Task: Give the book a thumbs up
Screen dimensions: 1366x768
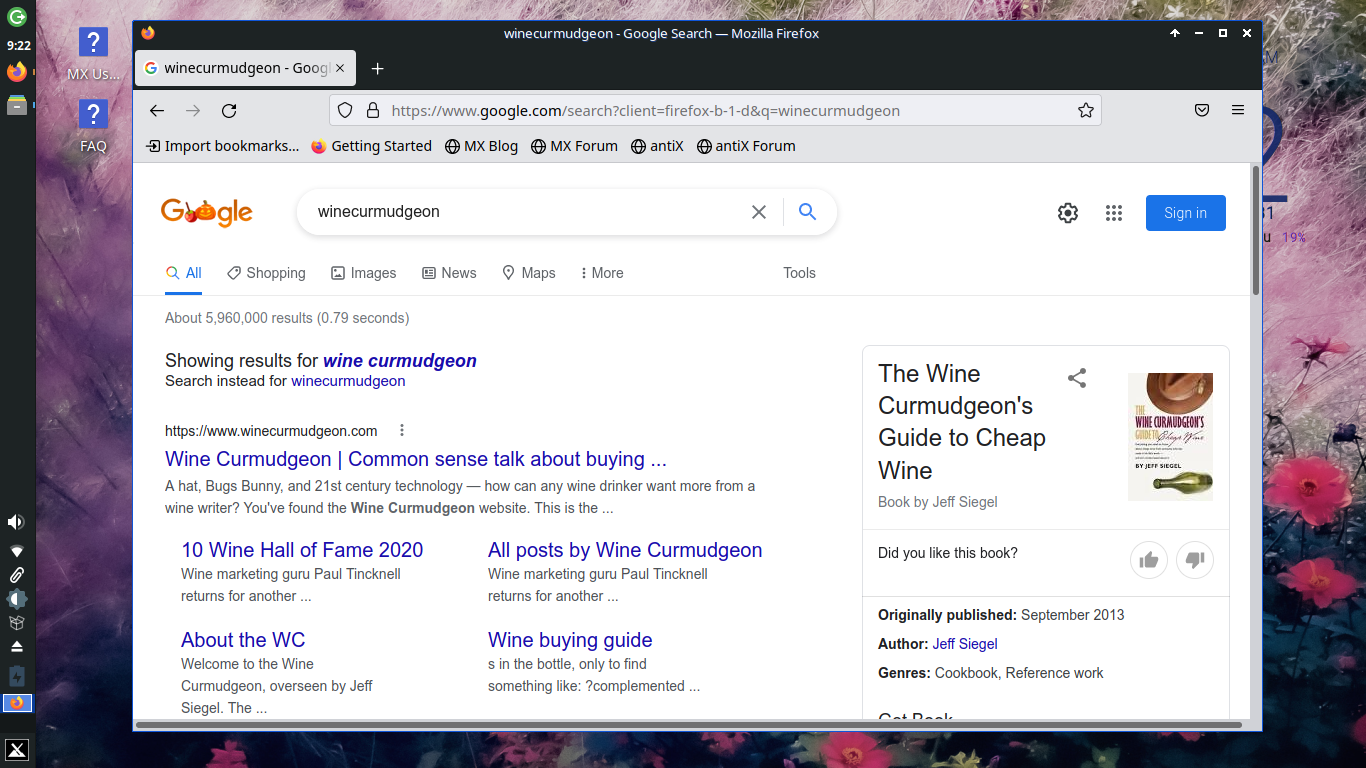Action: pos(1149,560)
